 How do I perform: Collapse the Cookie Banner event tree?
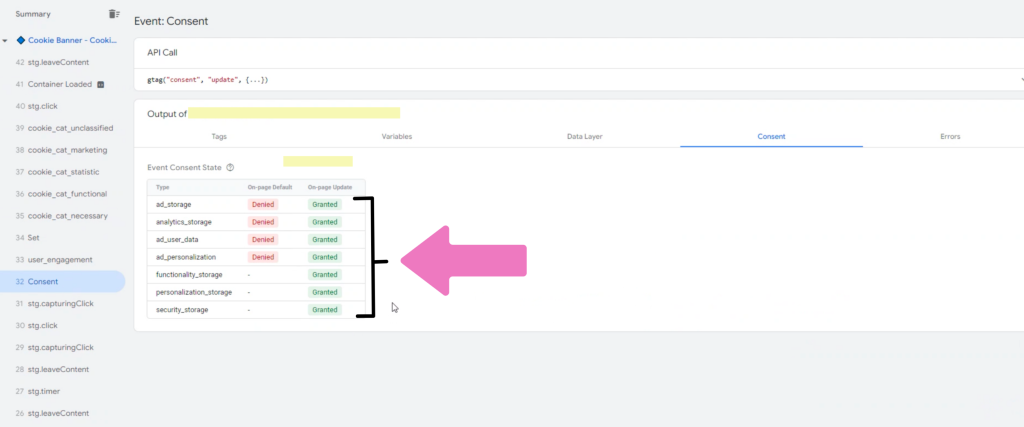pos(7,41)
